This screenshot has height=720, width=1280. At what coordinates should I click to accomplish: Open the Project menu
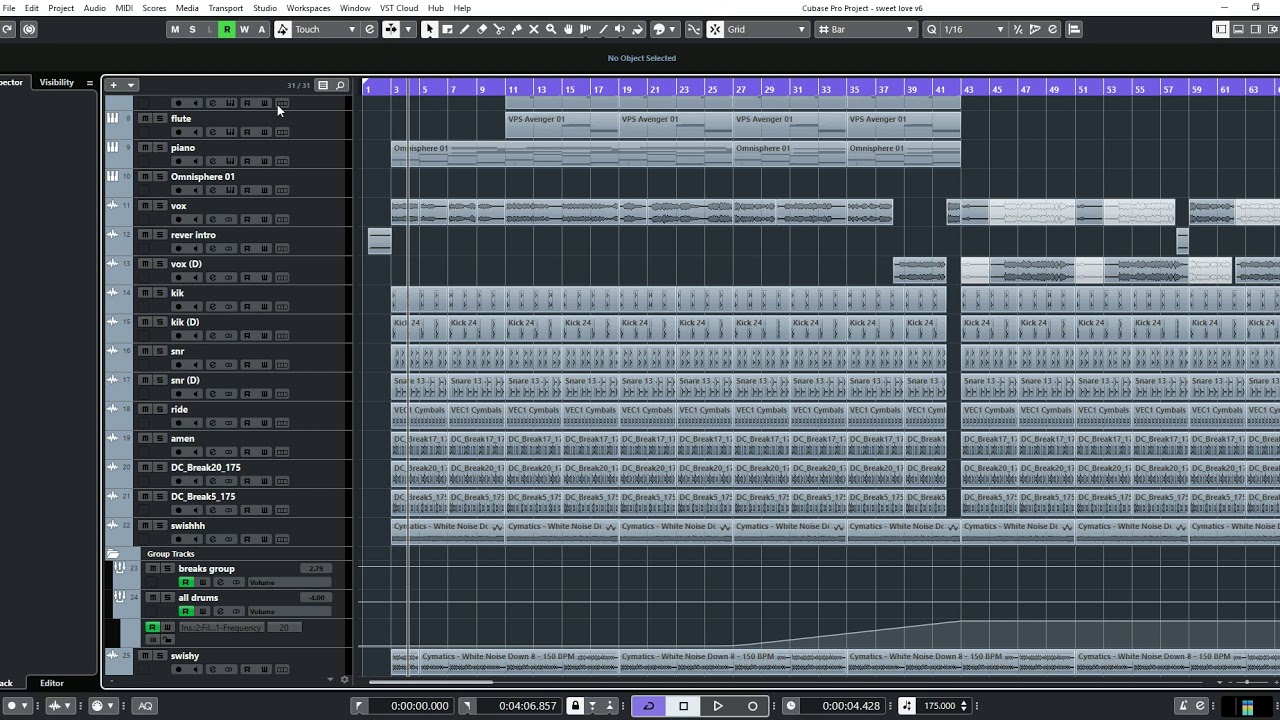[61, 8]
